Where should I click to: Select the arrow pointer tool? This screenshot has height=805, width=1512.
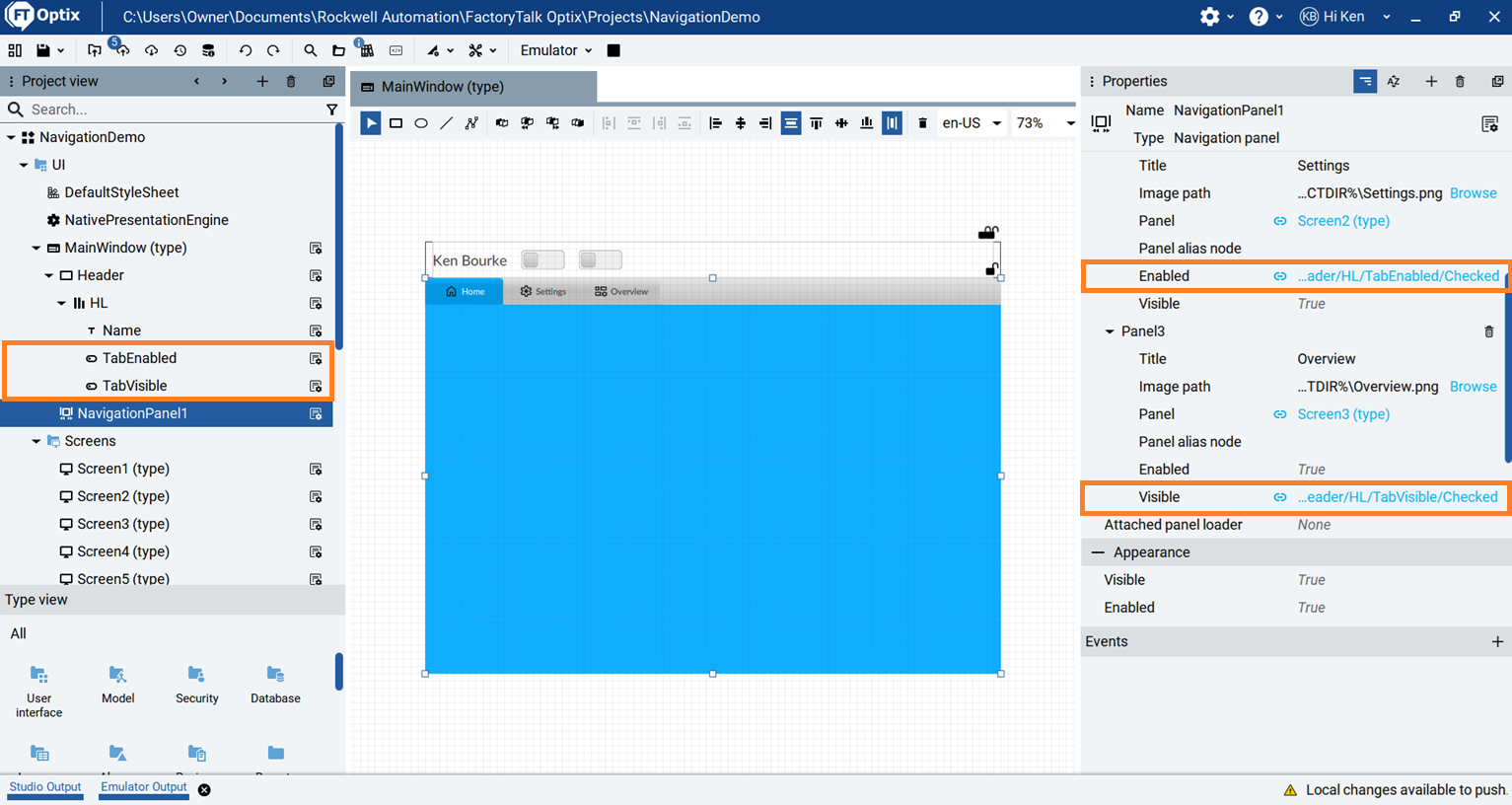point(371,123)
